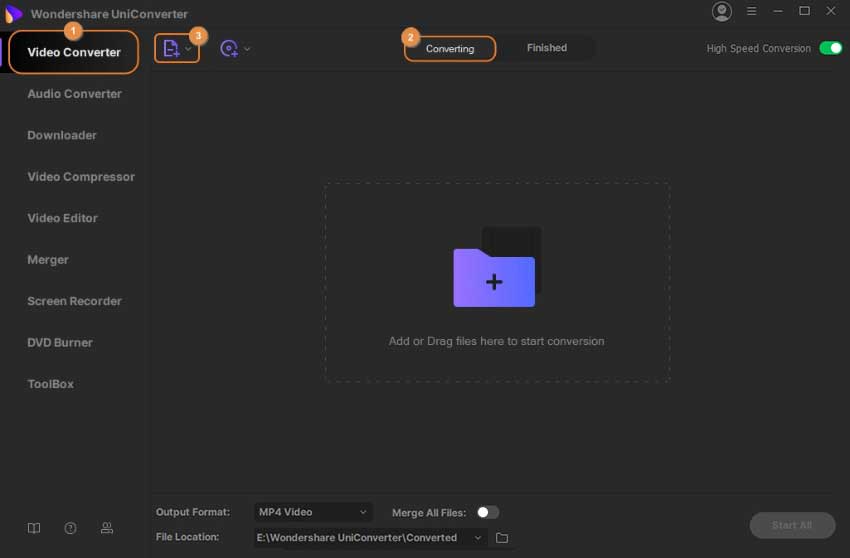Screen dimensions: 850x558
Task: Open the hamburger main menu
Action: point(751,11)
